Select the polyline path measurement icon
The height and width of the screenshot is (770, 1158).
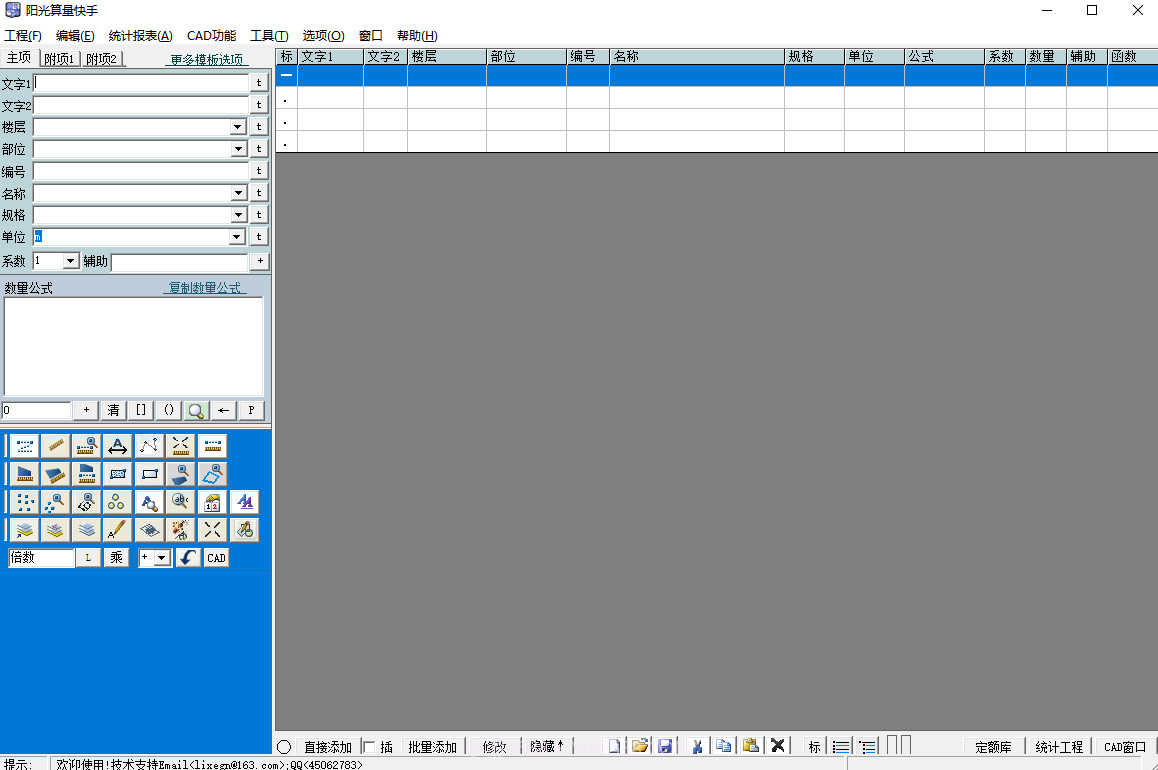[150, 446]
